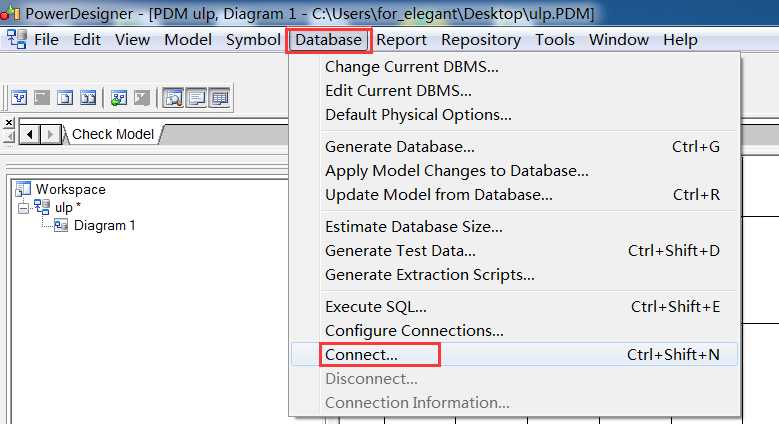Click the greyed-out toolbar icon with an X
Screen dimensions: 779x424
(142, 98)
